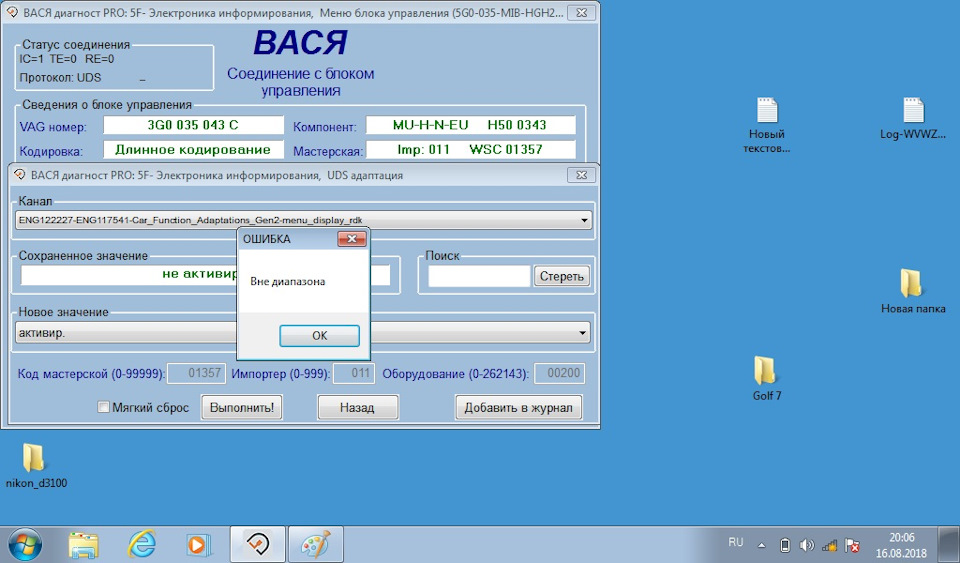The width and height of the screenshot is (960, 563).
Task: Switch to ВАСЯ диагност taskbar button
Action: click(258, 544)
